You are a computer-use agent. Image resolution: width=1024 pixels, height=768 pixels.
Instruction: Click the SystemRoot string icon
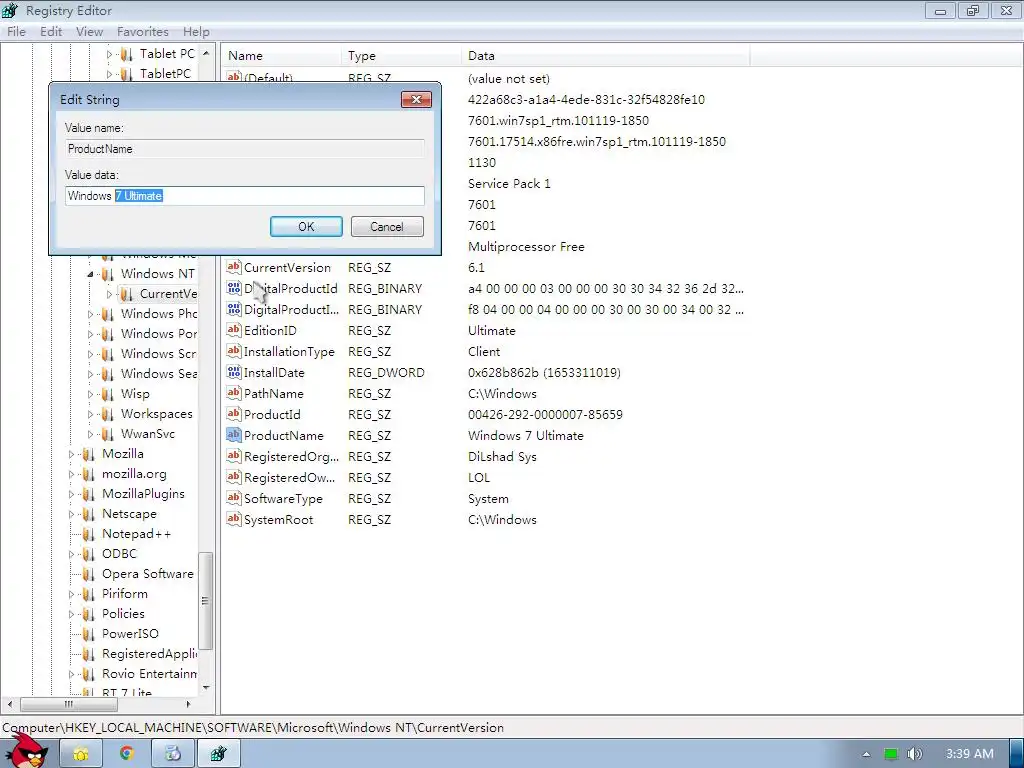pyautogui.click(x=234, y=519)
